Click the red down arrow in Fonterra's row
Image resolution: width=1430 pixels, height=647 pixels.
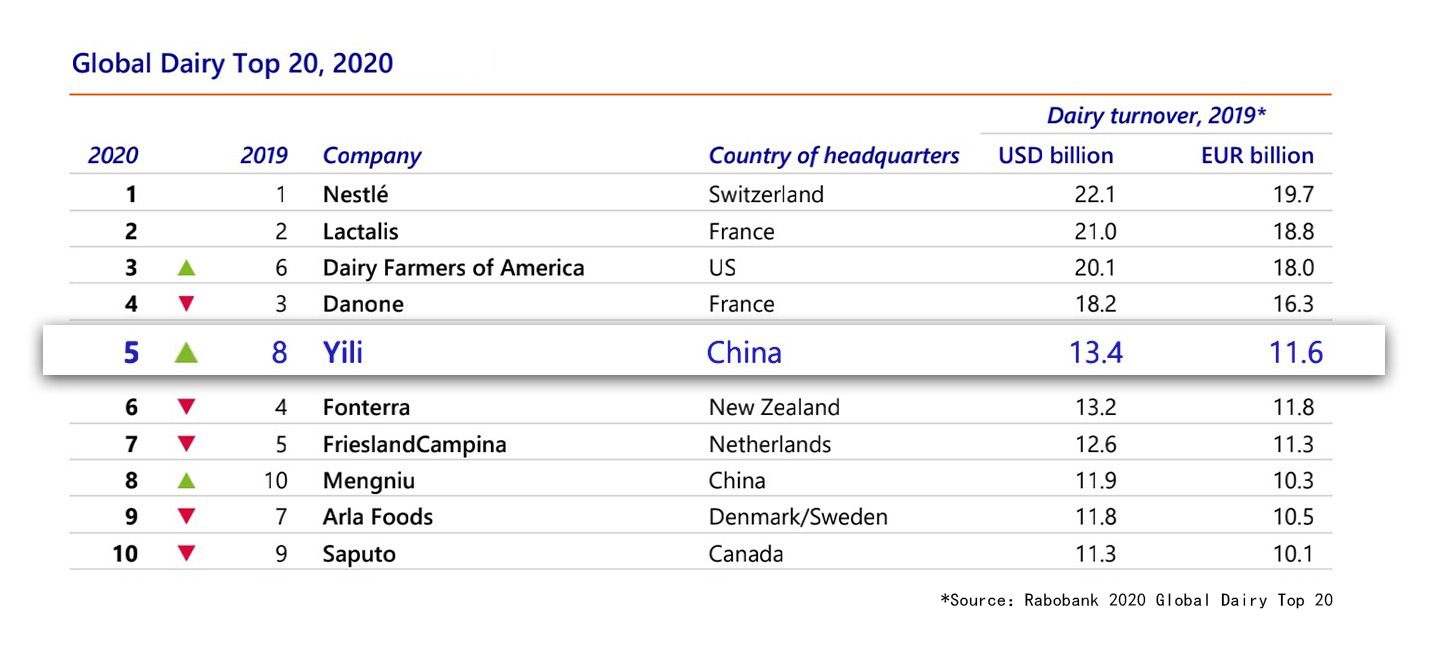tap(186, 407)
